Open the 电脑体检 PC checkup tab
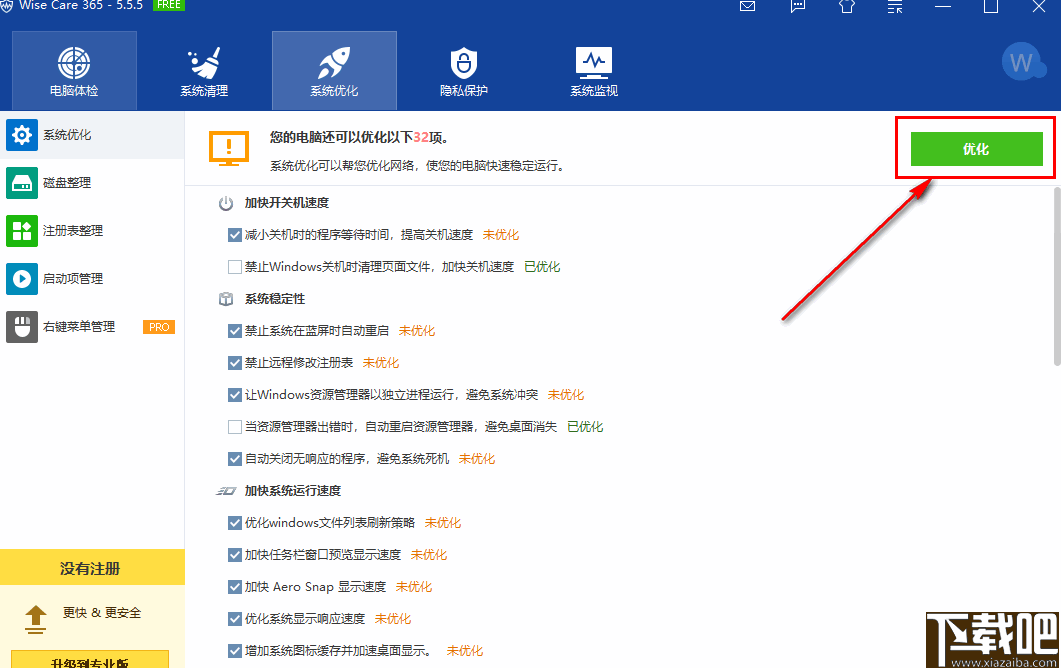The height and width of the screenshot is (668, 1061). coord(74,70)
